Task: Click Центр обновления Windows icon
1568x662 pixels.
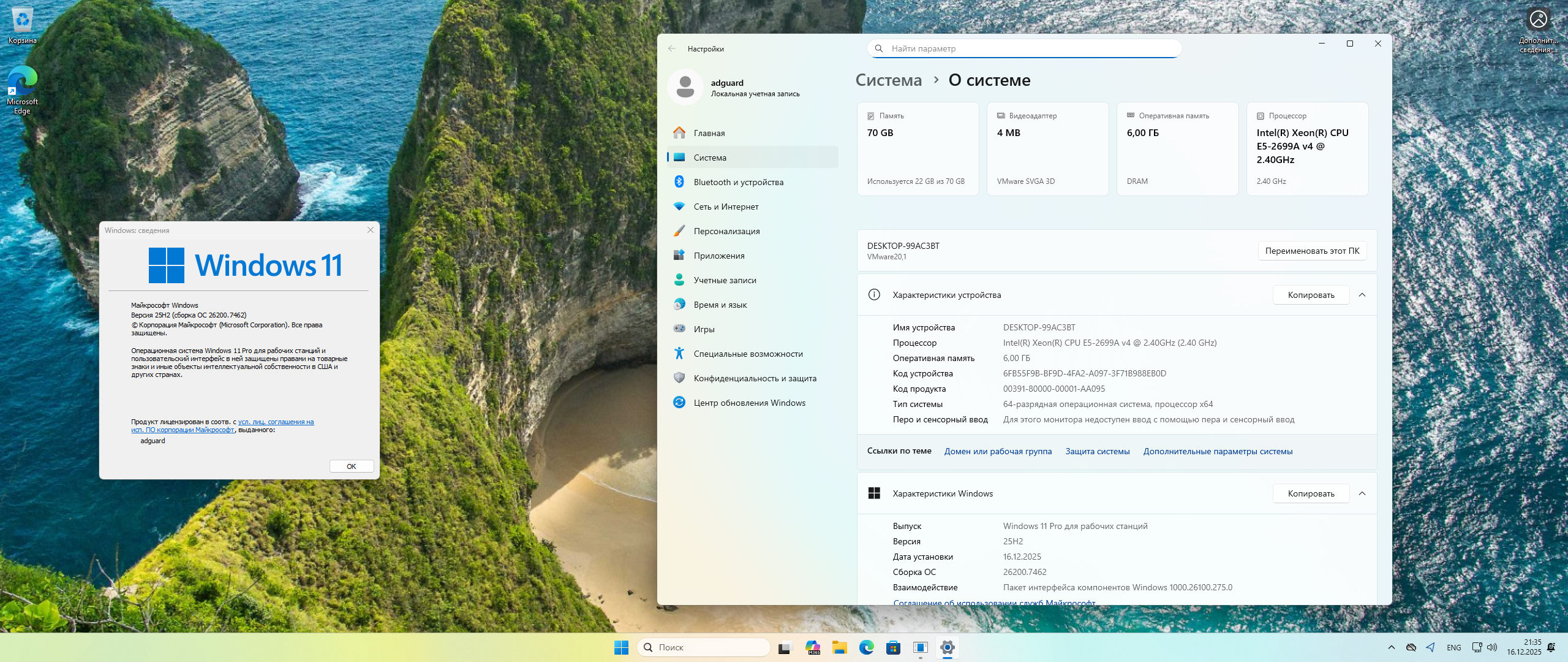Action: (x=679, y=402)
